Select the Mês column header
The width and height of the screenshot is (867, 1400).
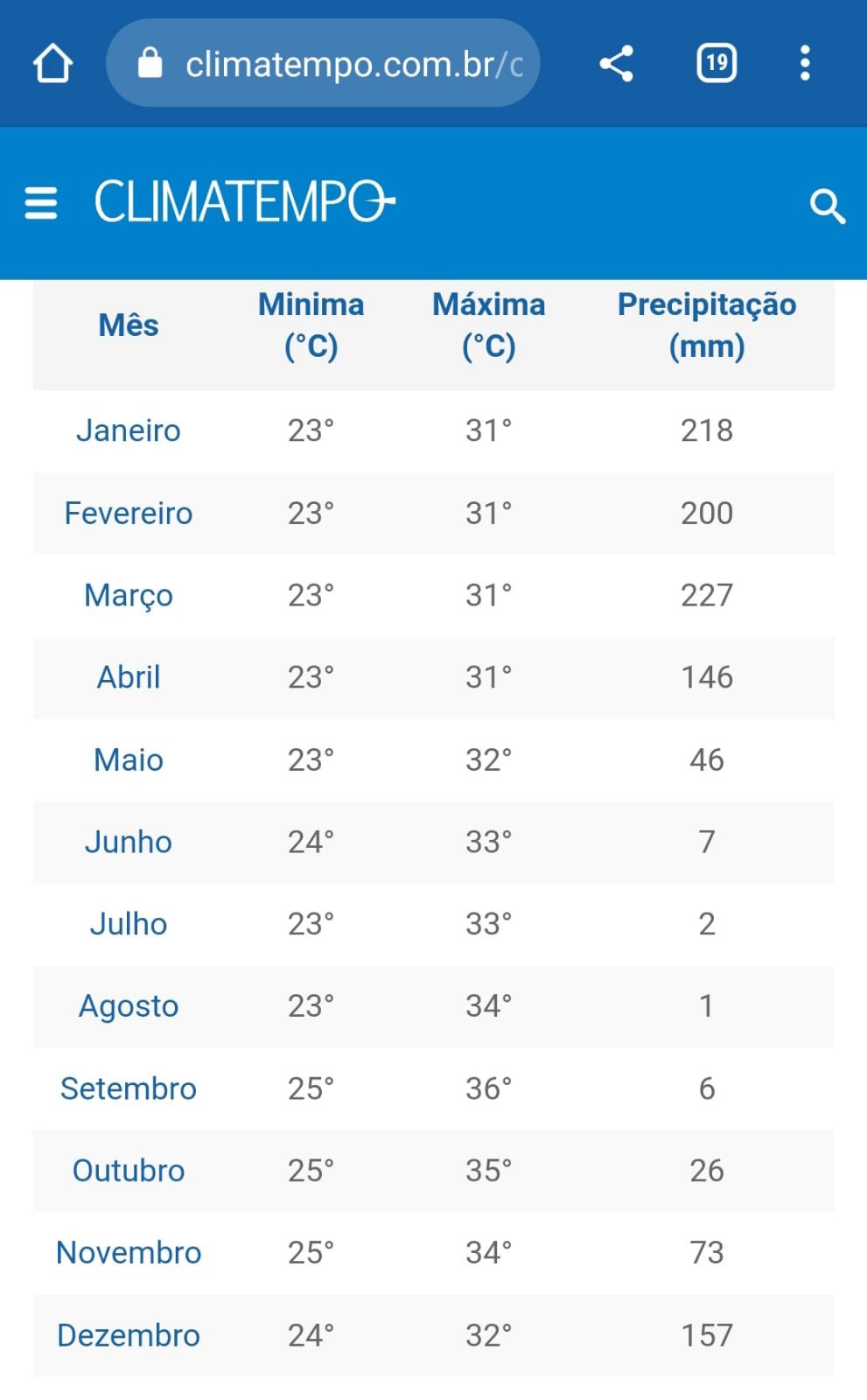129,325
